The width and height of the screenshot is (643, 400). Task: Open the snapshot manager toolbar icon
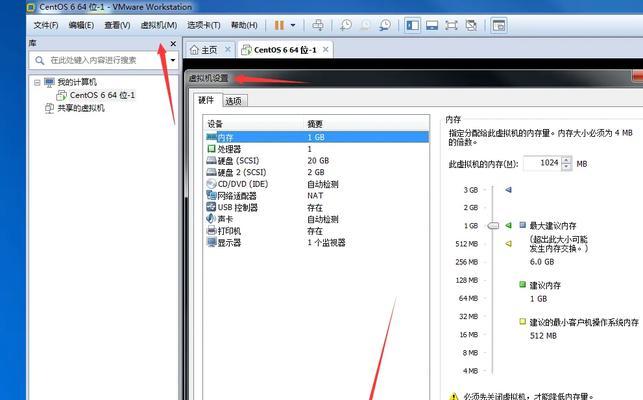pos(385,25)
